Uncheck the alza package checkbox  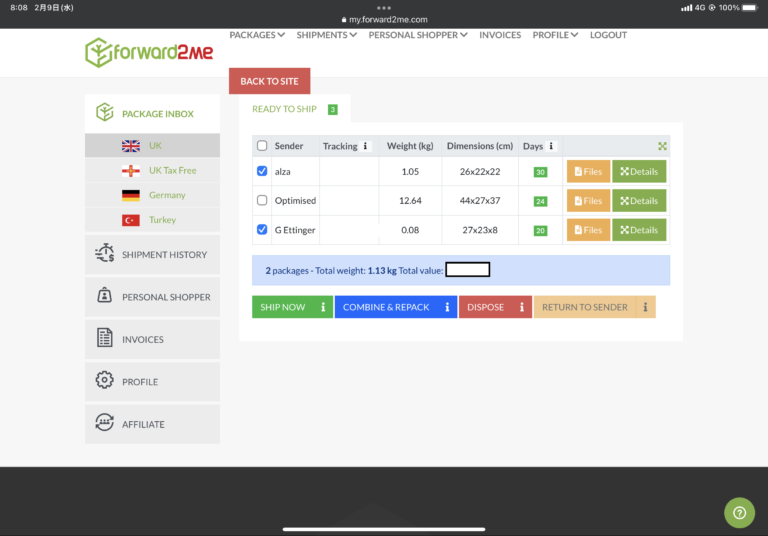[262, 171]
